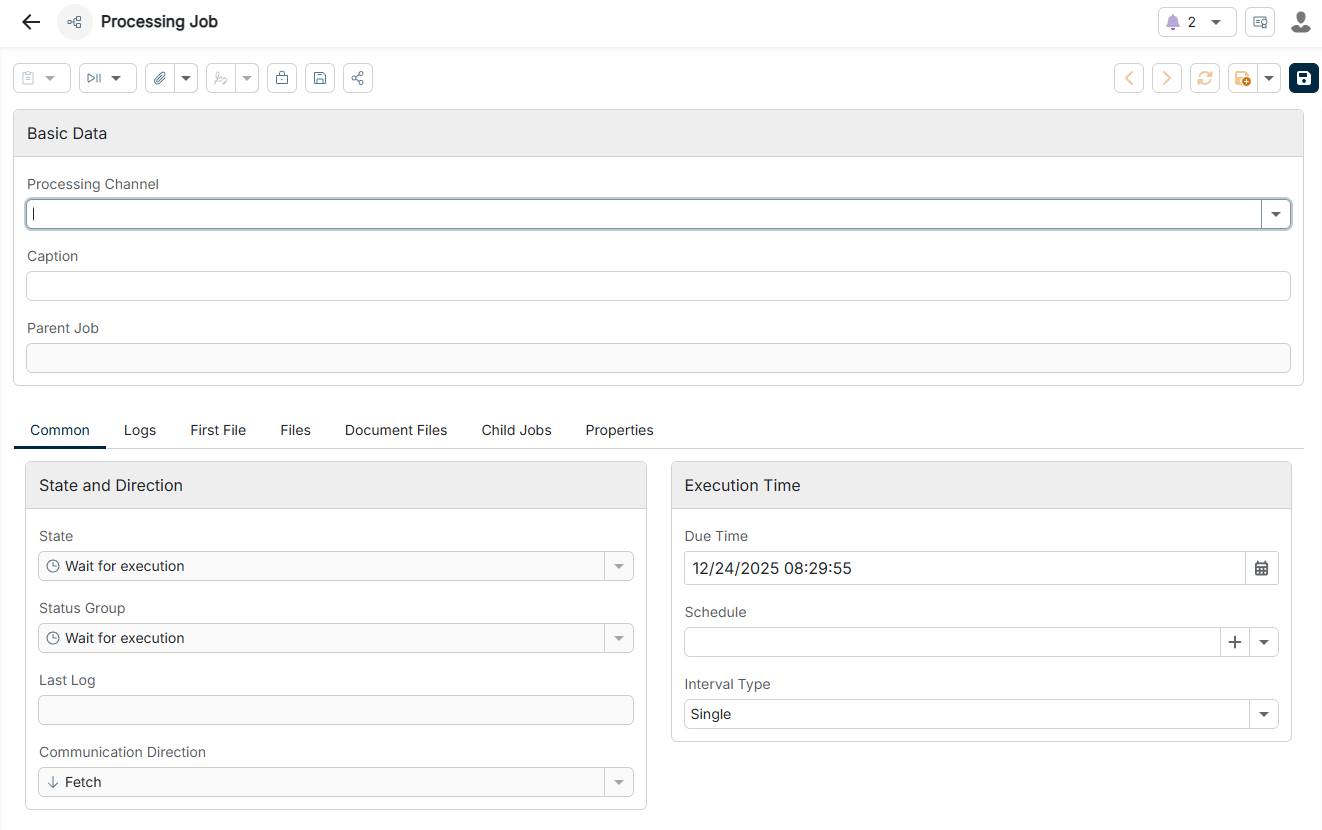Expand the Schedule dropdown arrow

1264,642
